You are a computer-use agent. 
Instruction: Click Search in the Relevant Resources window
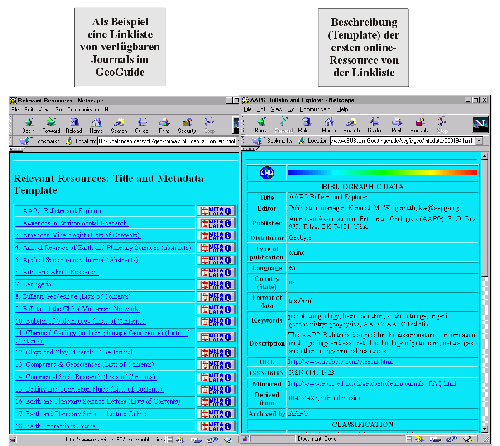[119, 126]
